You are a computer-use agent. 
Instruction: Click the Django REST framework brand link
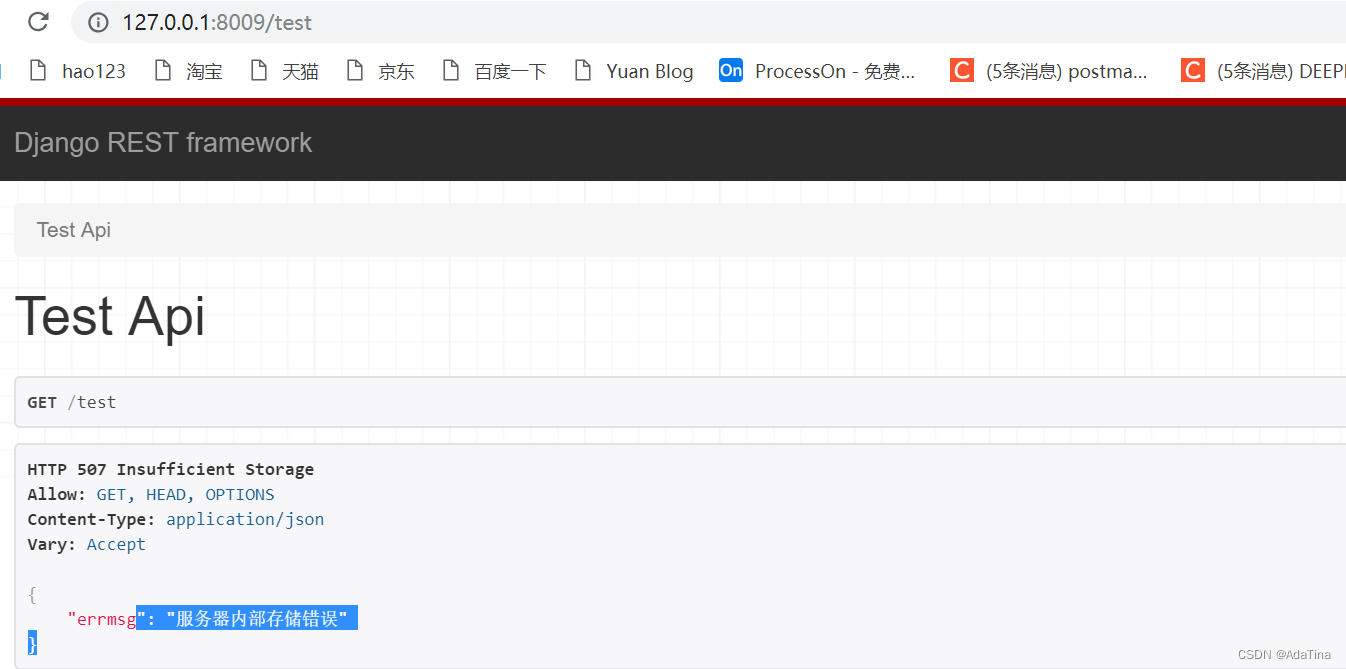point(163,142)
